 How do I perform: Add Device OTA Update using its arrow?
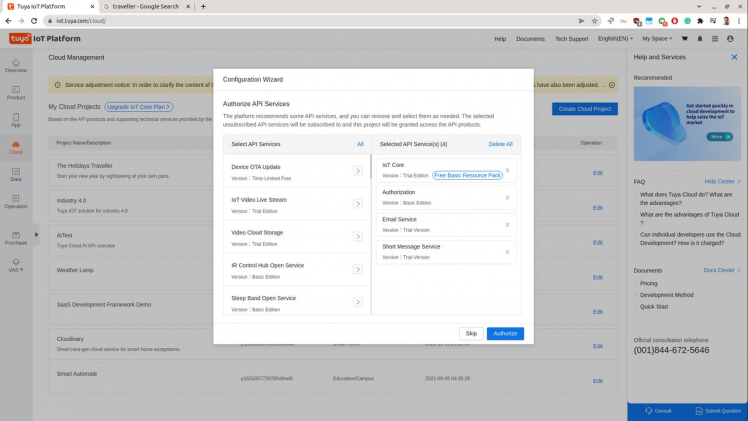click(357, 171)
